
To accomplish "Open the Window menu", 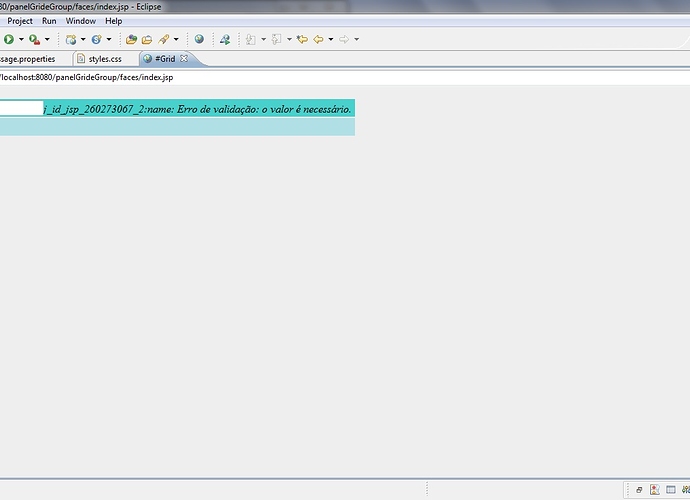I will point(81,21).
